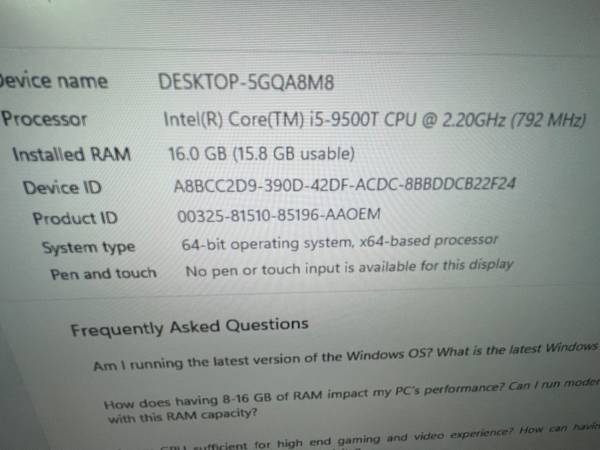Select Product ID 00325-81510-85196-AAOEM
Screen dimensions: 600x450
point(279,215)
